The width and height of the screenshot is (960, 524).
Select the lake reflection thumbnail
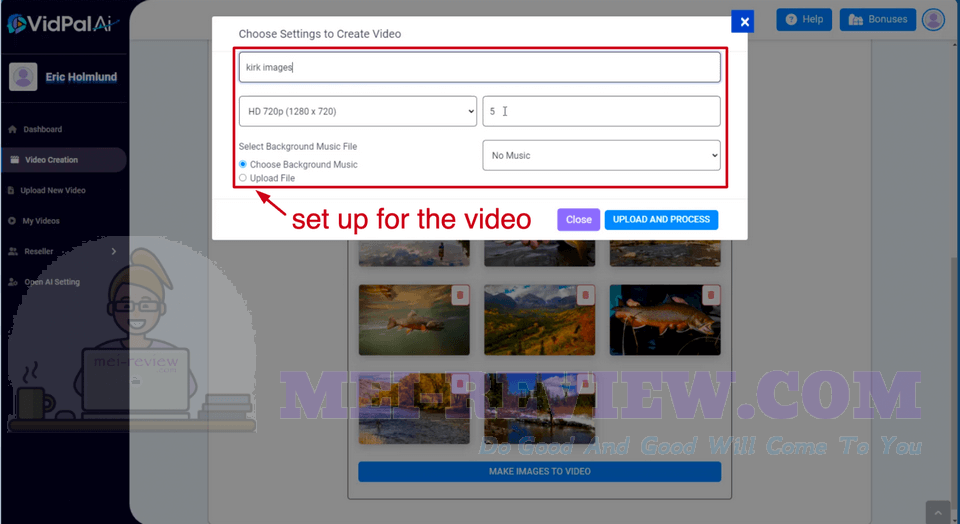coord(539,408)
